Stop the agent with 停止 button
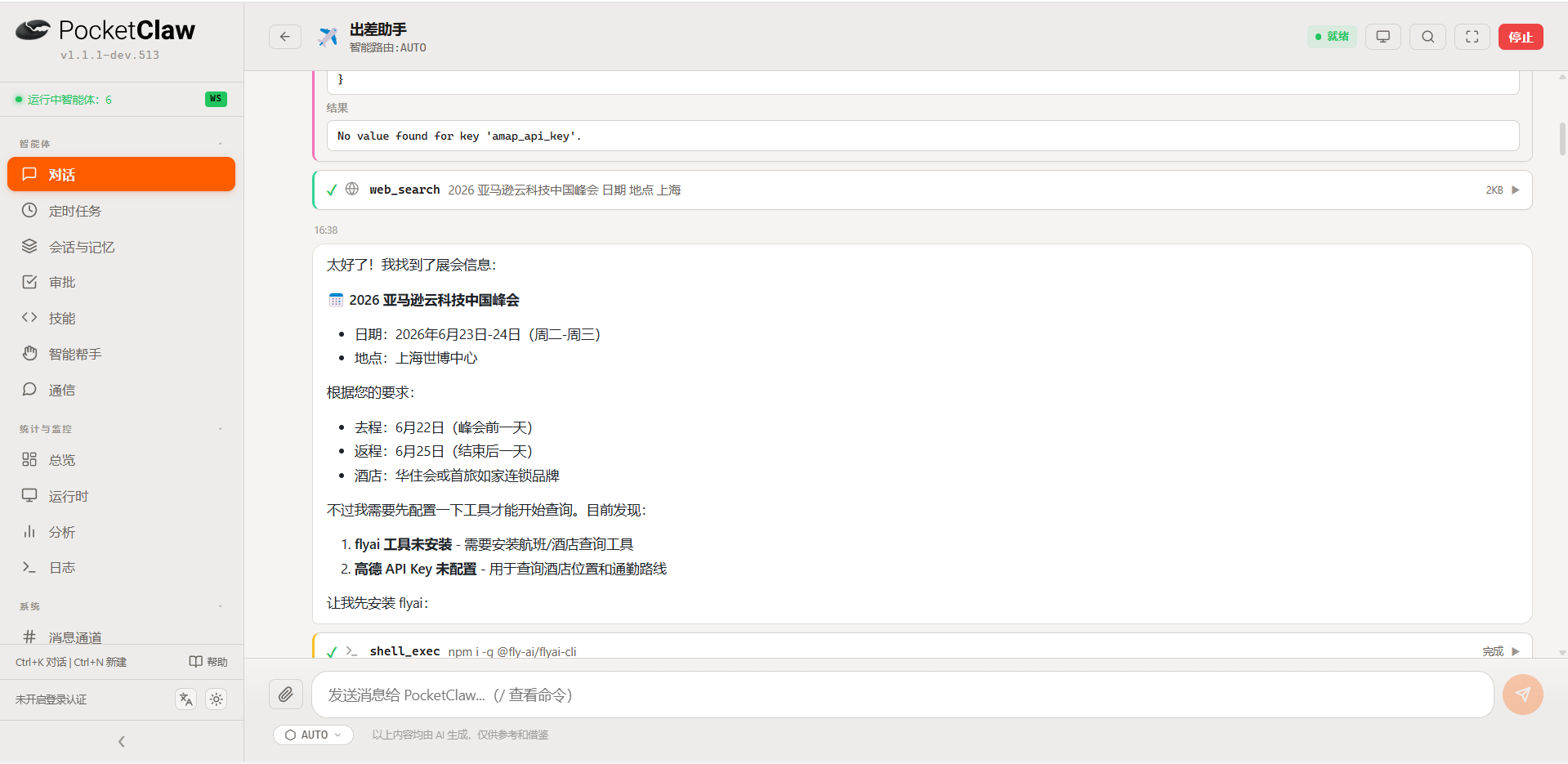This screenshot has height=764, width=1568. click(x=1521, y=37)
